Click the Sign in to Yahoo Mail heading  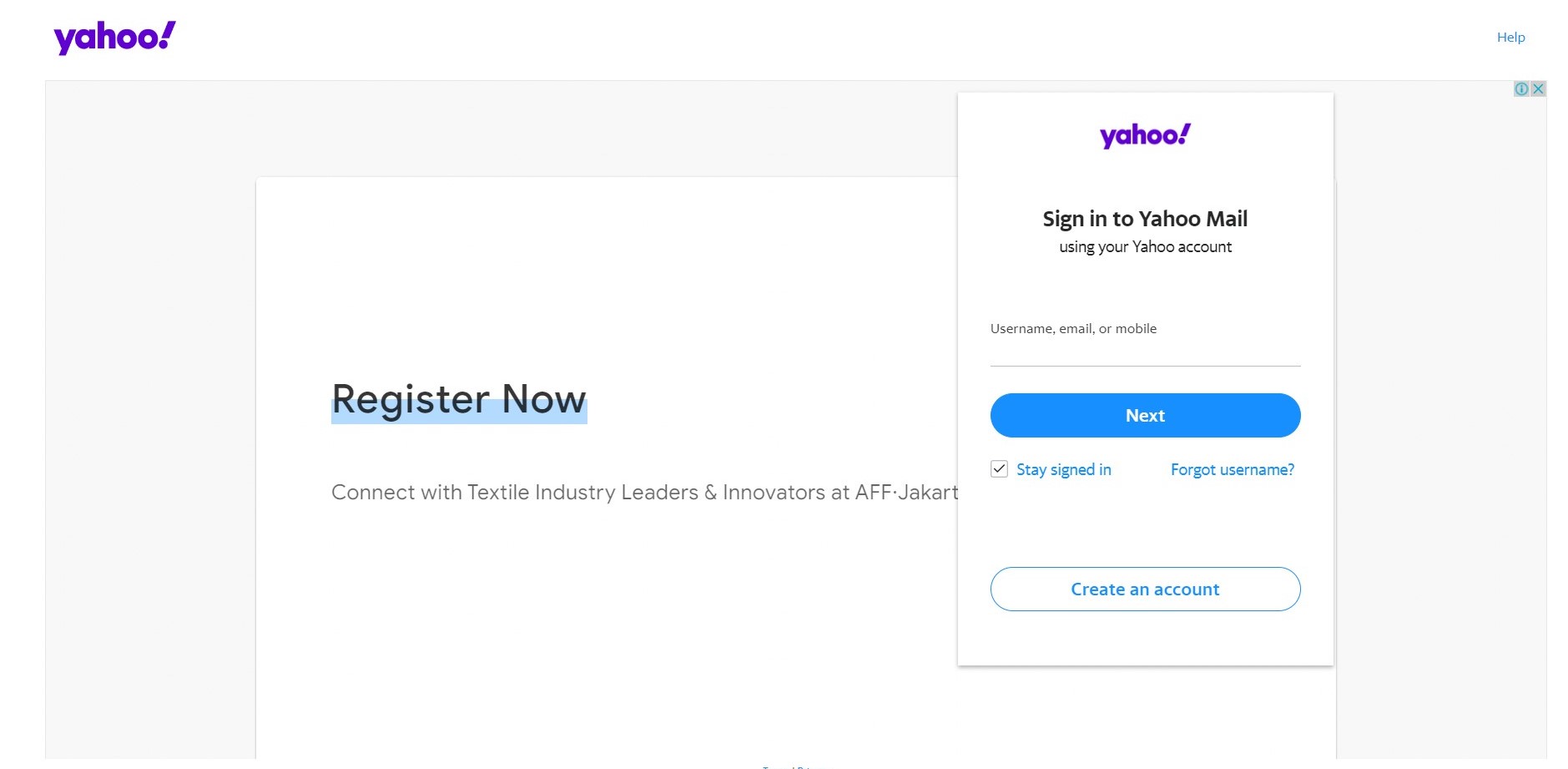point(1145,219)
